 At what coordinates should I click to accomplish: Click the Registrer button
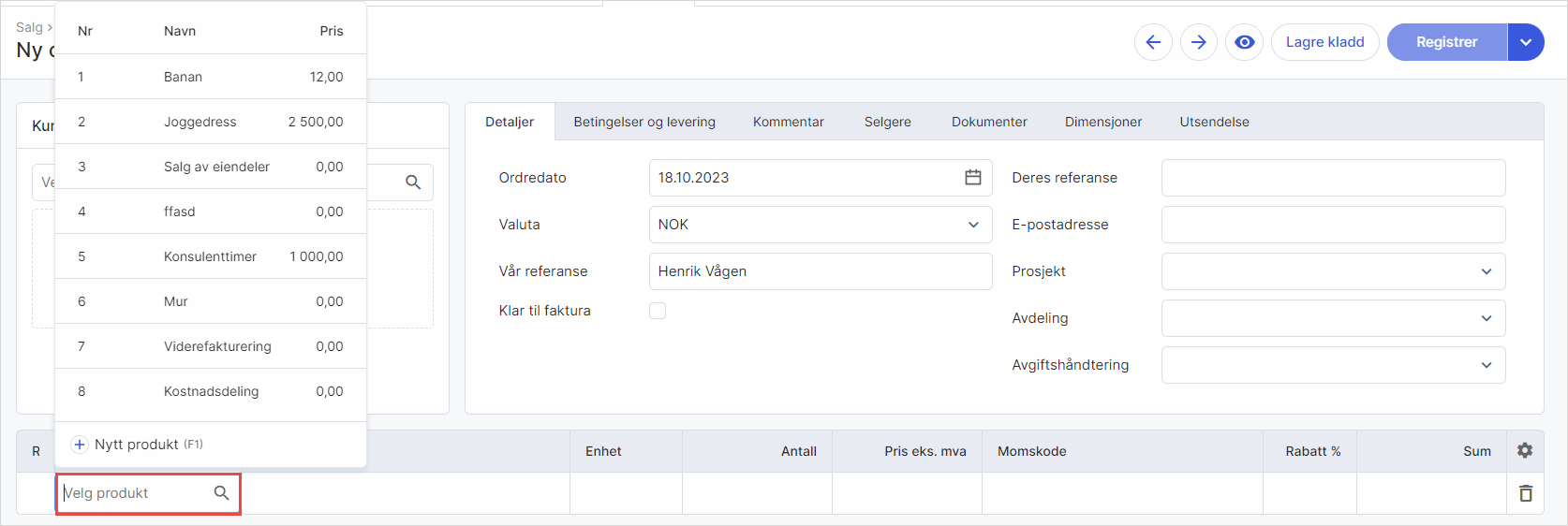[1446, 42]
